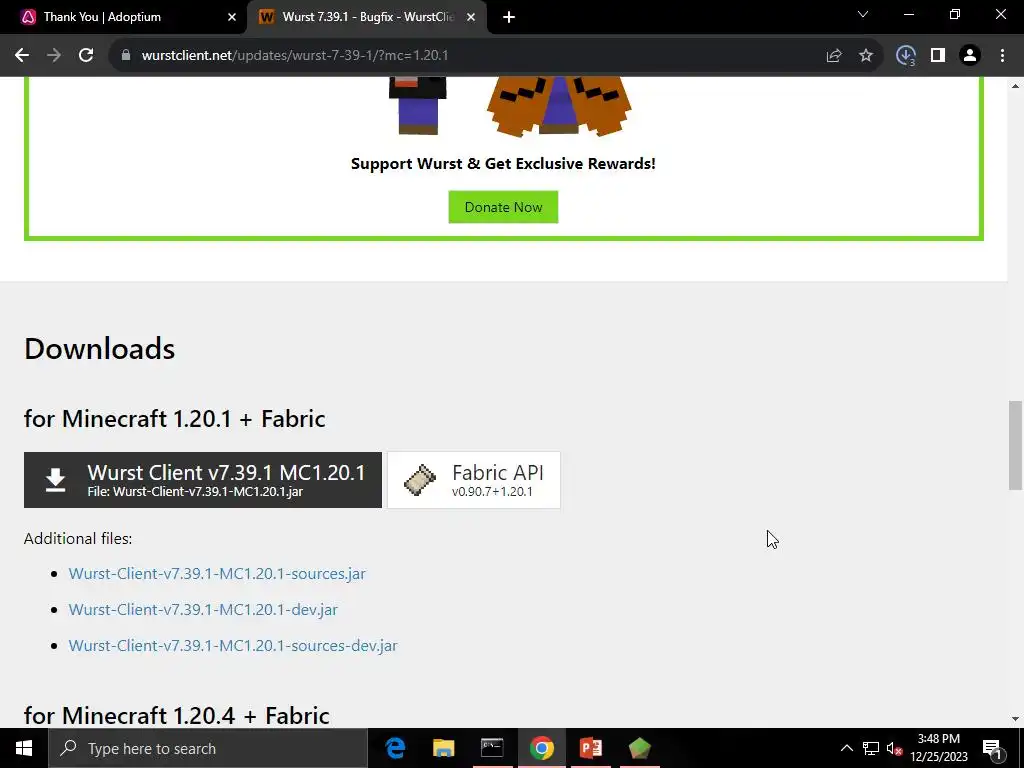1024x768 pixels.
Task: View site information via lock icon
Action: [126, 56]
